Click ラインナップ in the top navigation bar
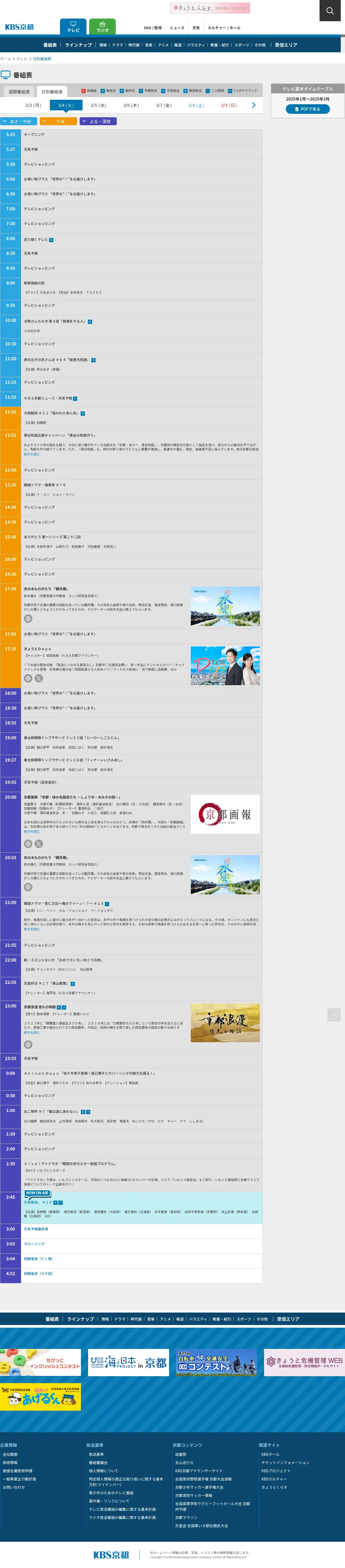 [x=79, y=45]
